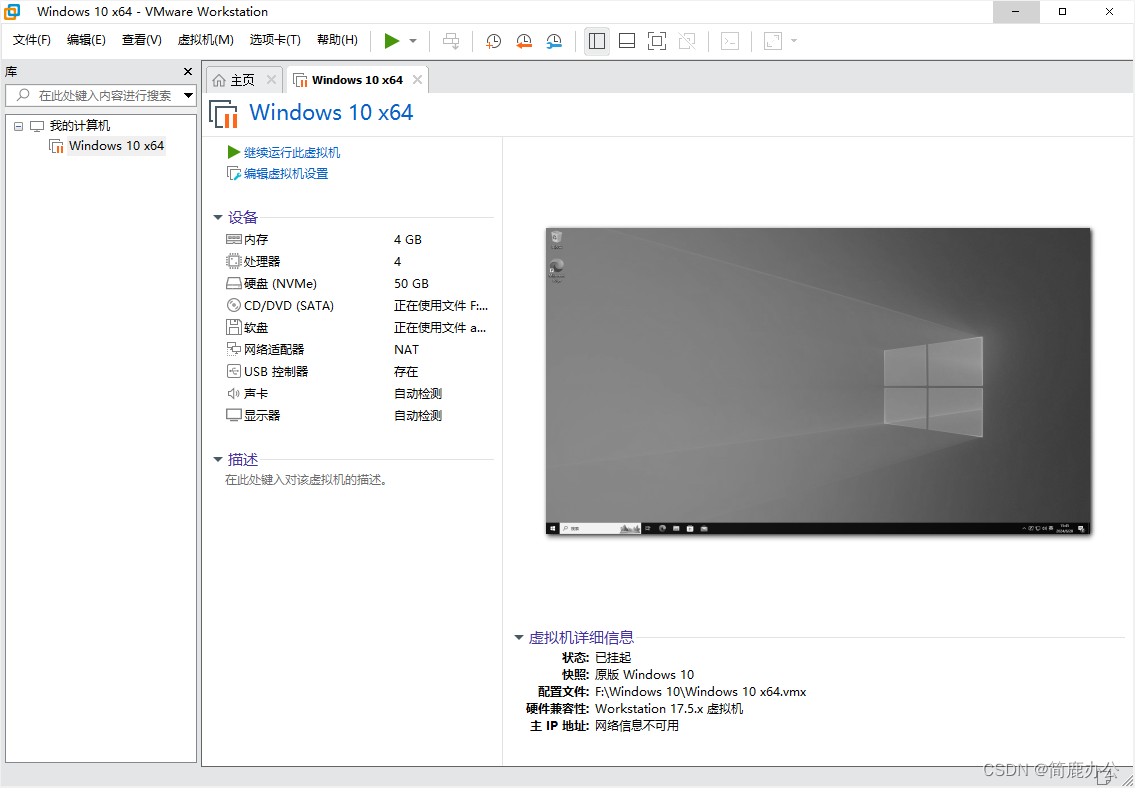1135x788 pixels.
Task: Click the NAT network adapter value
Action: pos(406,349)
